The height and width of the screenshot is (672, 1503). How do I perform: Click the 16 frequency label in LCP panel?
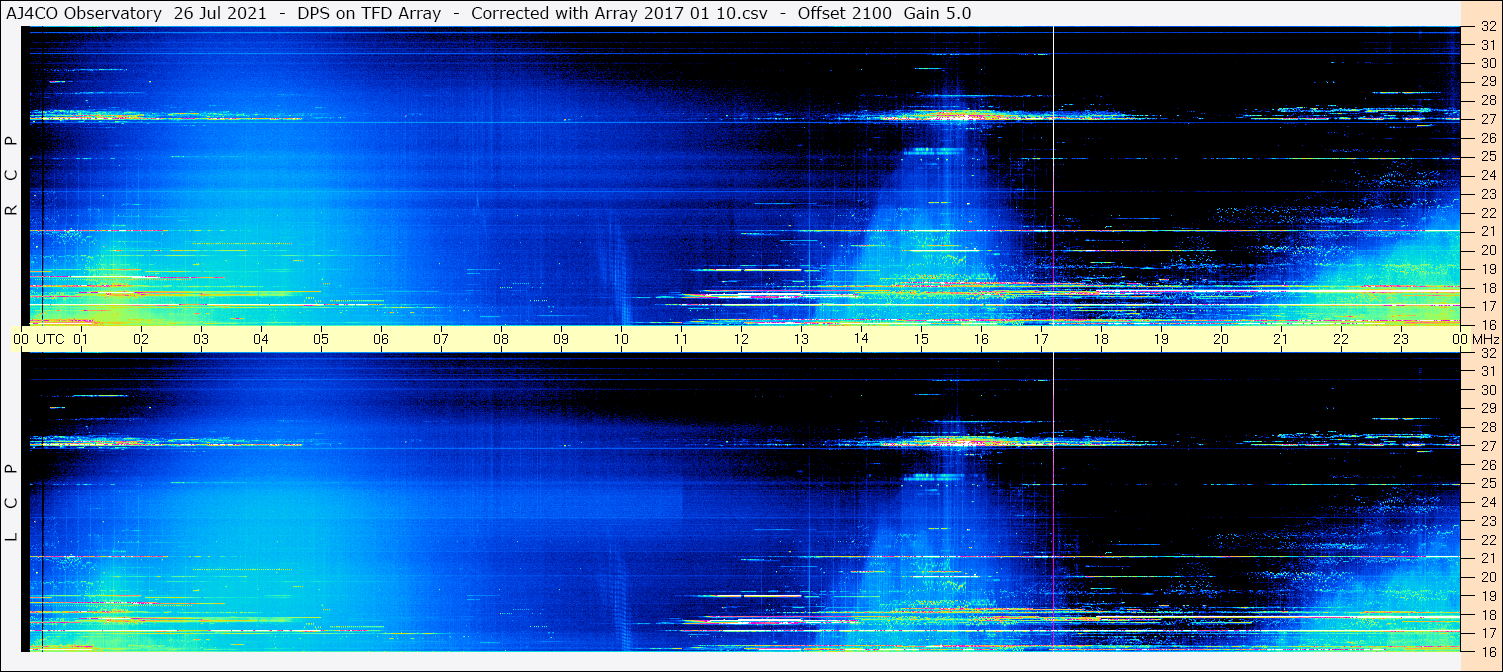point(1487,651)
